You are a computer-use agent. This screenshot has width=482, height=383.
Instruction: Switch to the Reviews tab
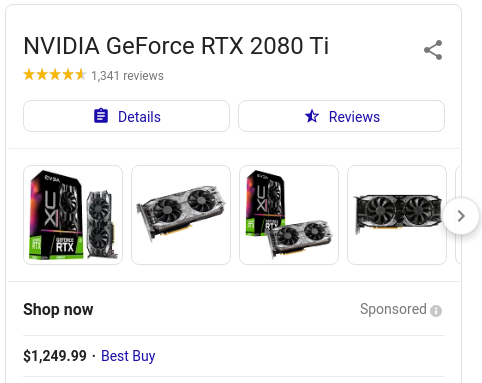(341, 116)
